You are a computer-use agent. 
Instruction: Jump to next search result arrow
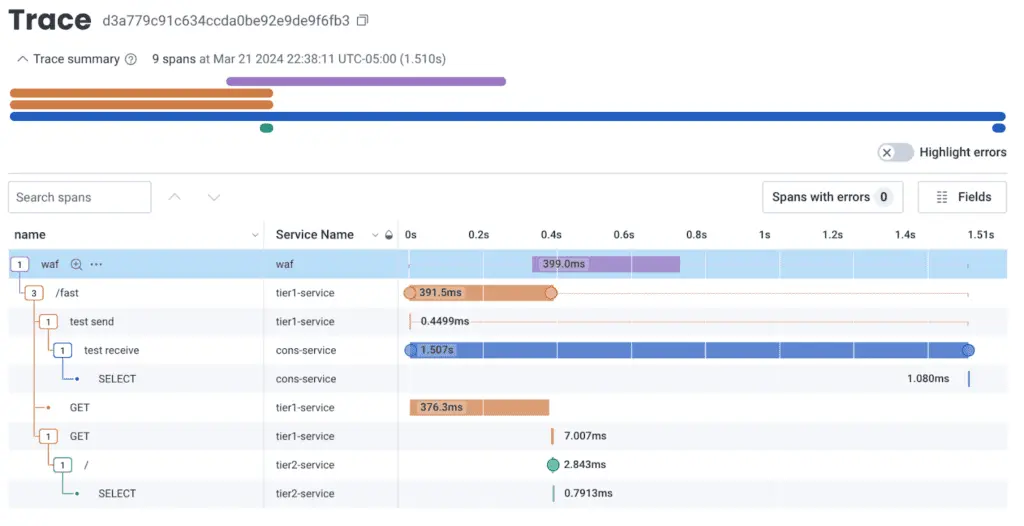214,197
